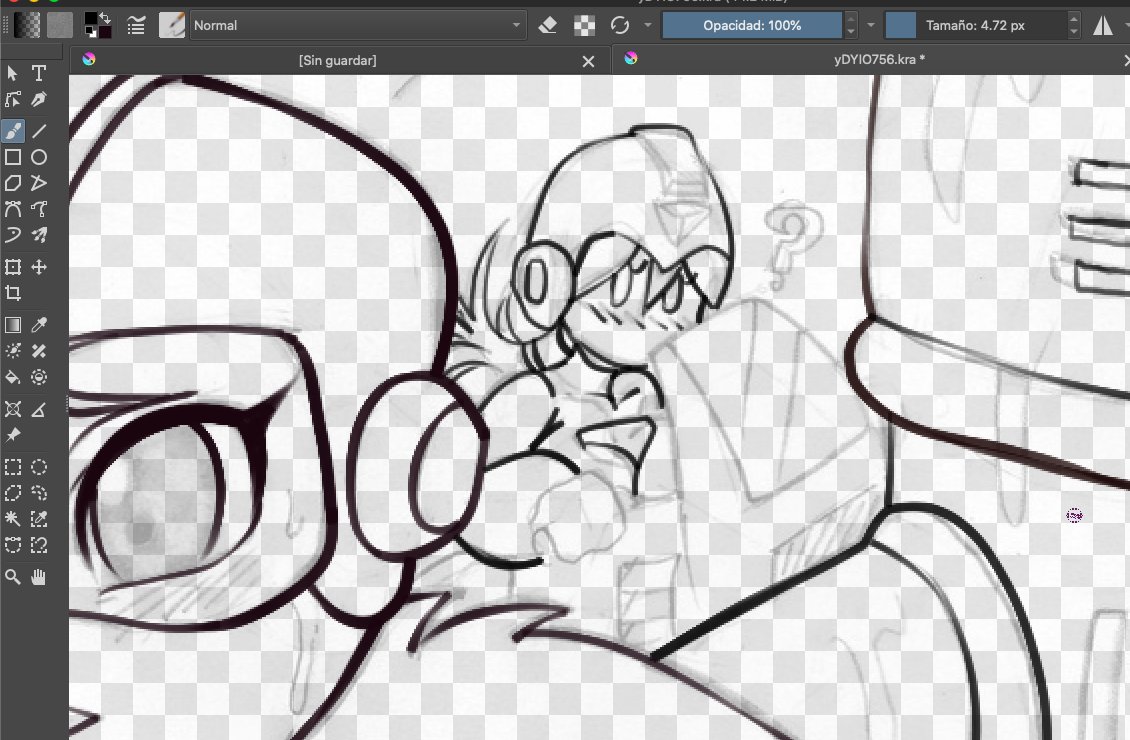This screenshot has width=1130, height=740.
Task: Select the Polyline tool
Action: pyautogui.click(x=39, y=183)
